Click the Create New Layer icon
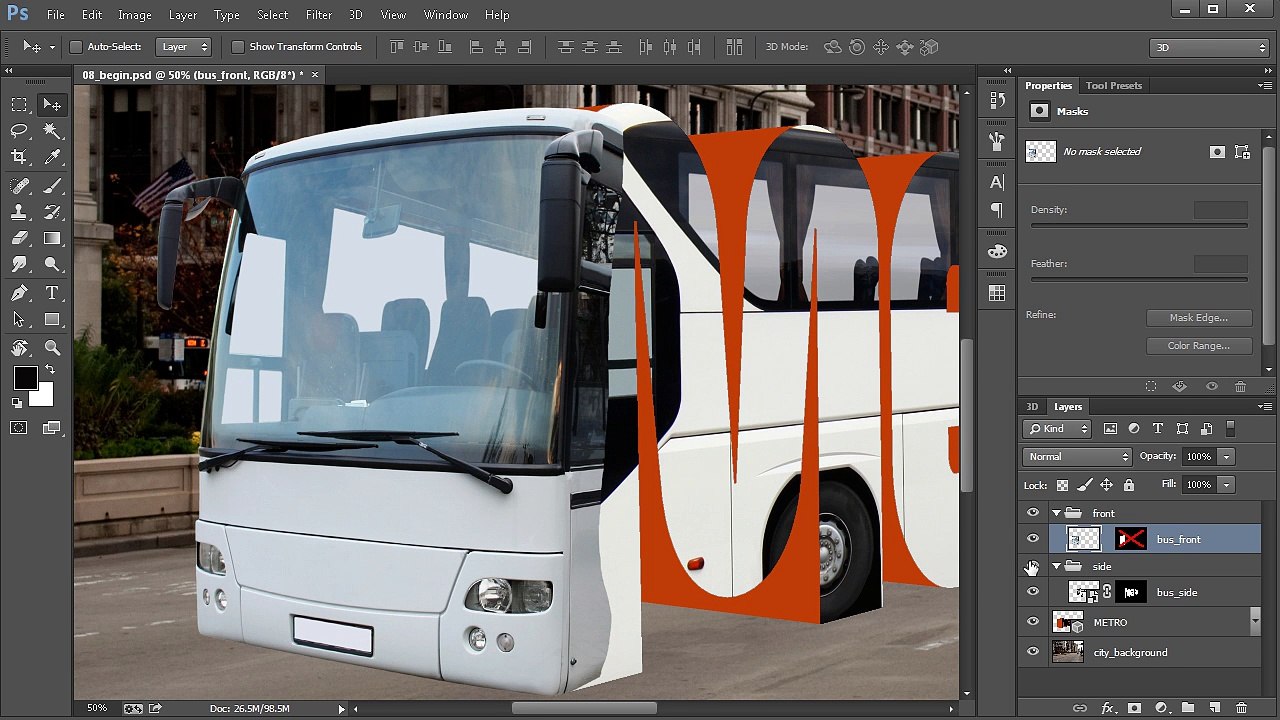Viewport: 1280px width, 720px height. [1214, 708]
